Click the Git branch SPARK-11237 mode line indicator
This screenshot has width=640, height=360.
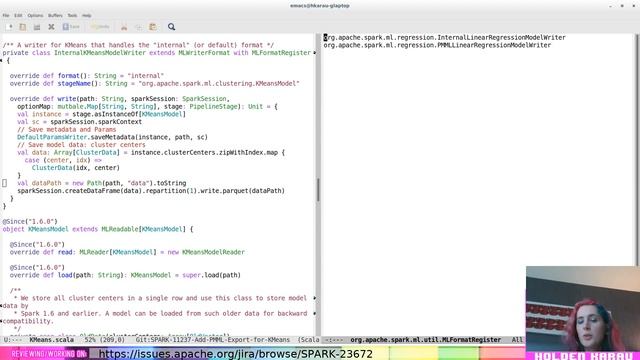[213, 340]
